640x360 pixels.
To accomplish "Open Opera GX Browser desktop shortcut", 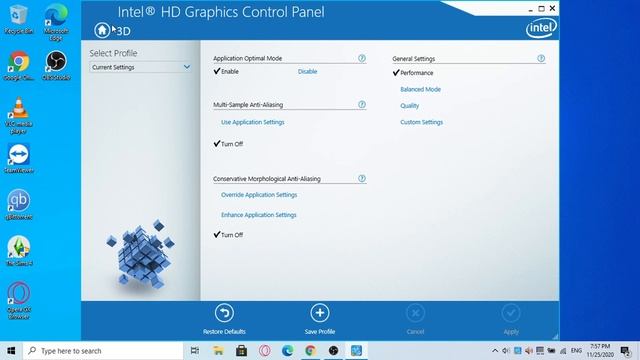I will (x=18, y=300).
